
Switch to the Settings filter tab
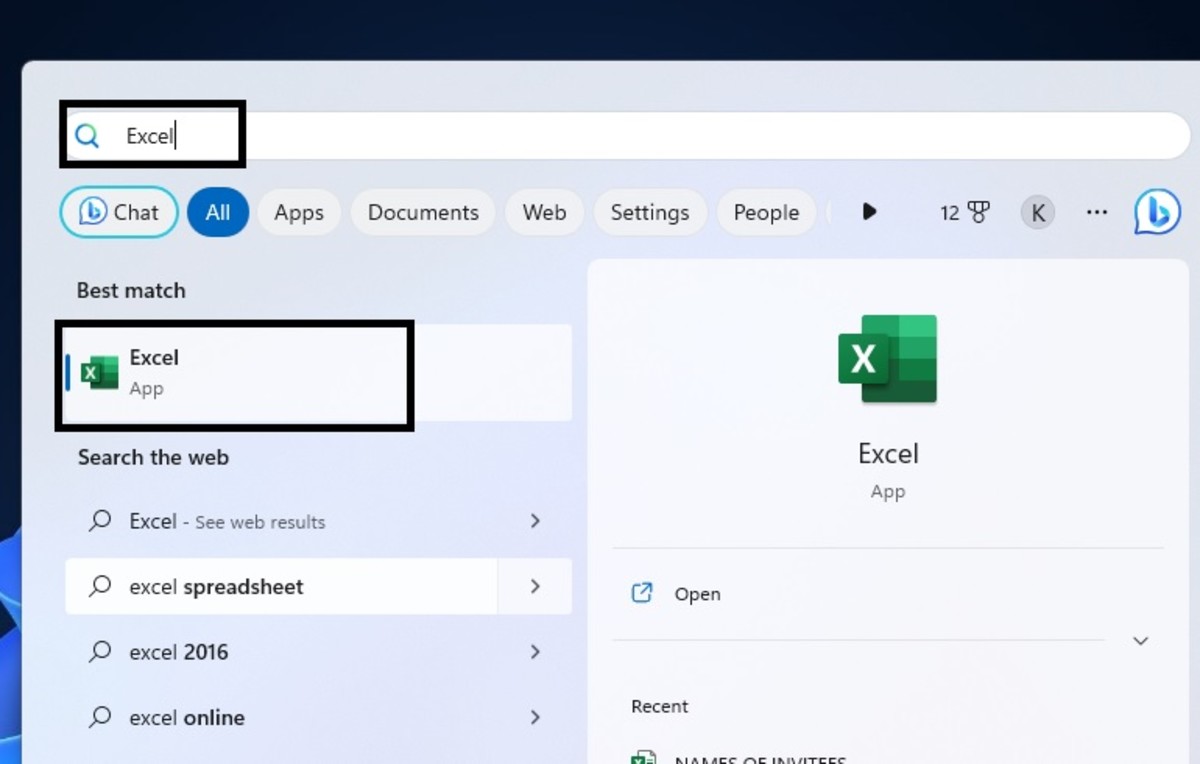tap(650, 212)
